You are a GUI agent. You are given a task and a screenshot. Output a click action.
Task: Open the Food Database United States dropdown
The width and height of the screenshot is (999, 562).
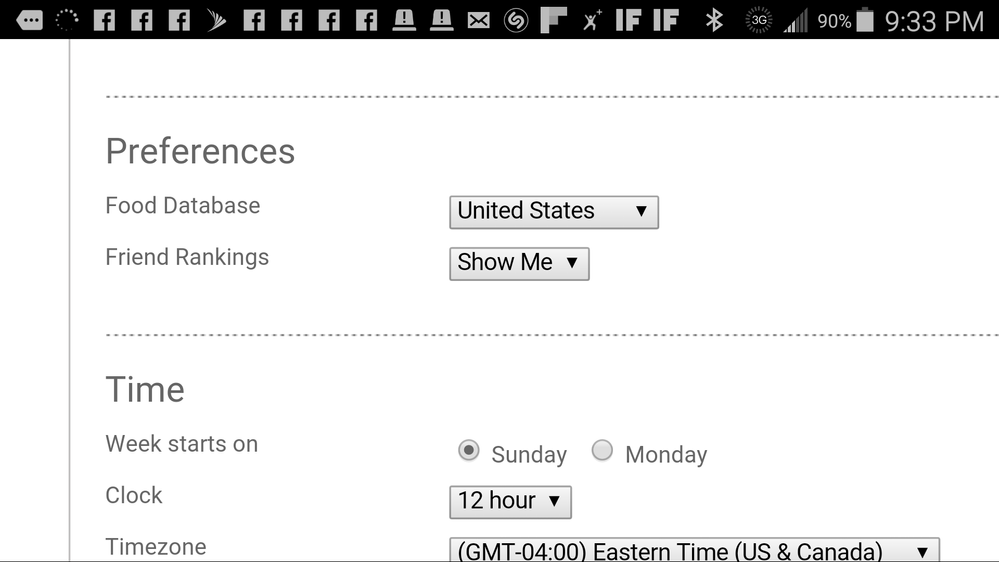pos(554,212)
